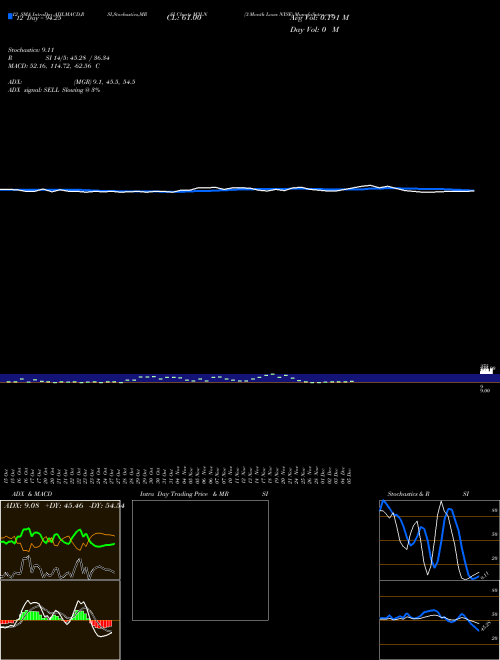Click the '(MGR) 9.1, 45.5, 54.5' ADX values
Image resolution: width=500 pixels, height=660 pixels.
104,82
